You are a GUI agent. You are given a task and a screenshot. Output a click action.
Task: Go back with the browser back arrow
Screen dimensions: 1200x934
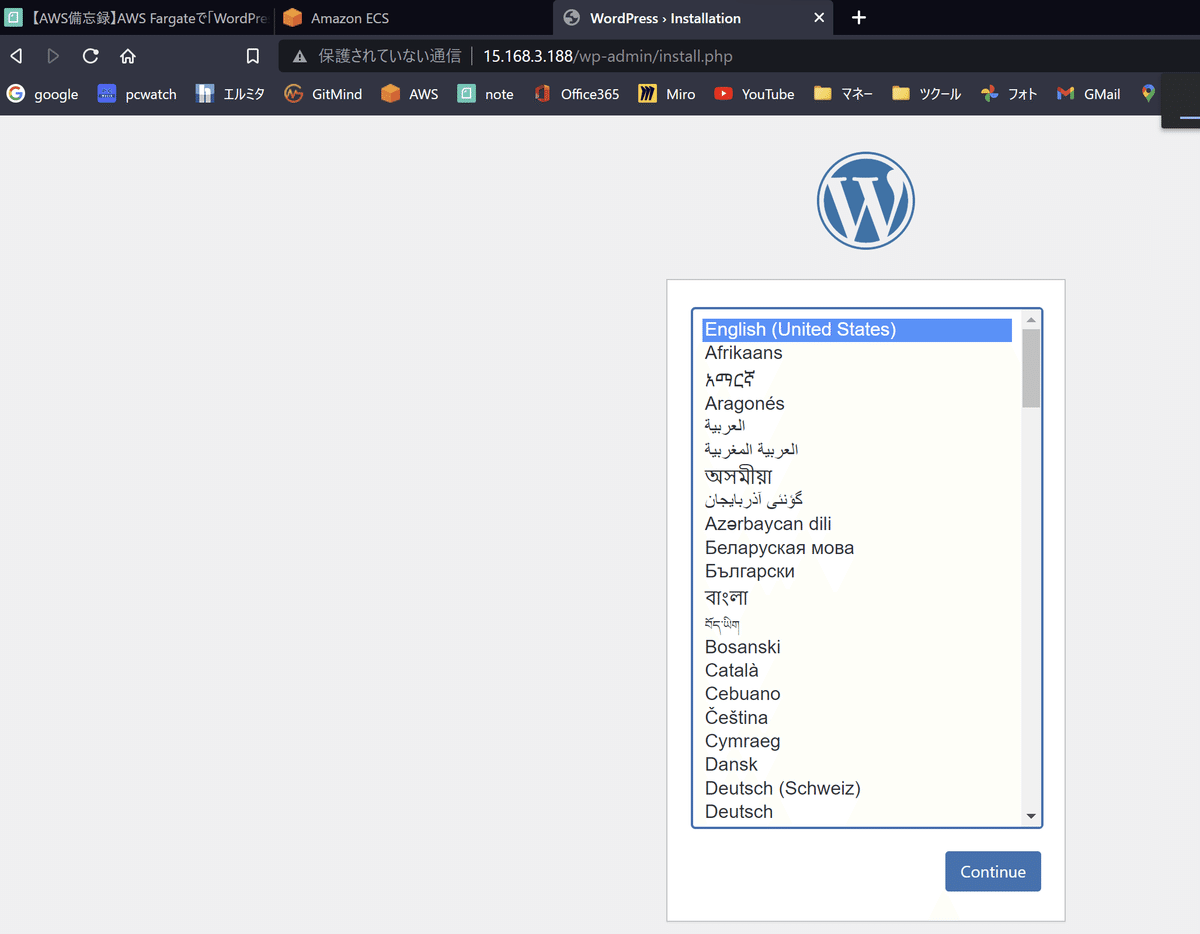(16, 56)
